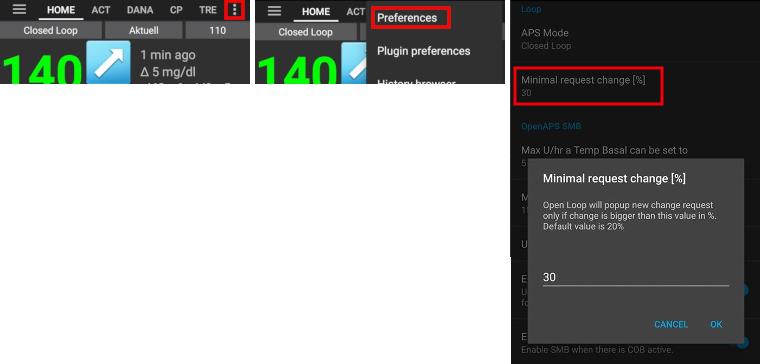
Task: Tap 'Enable SMB when there is COB active' text
Action: (597, 349)
